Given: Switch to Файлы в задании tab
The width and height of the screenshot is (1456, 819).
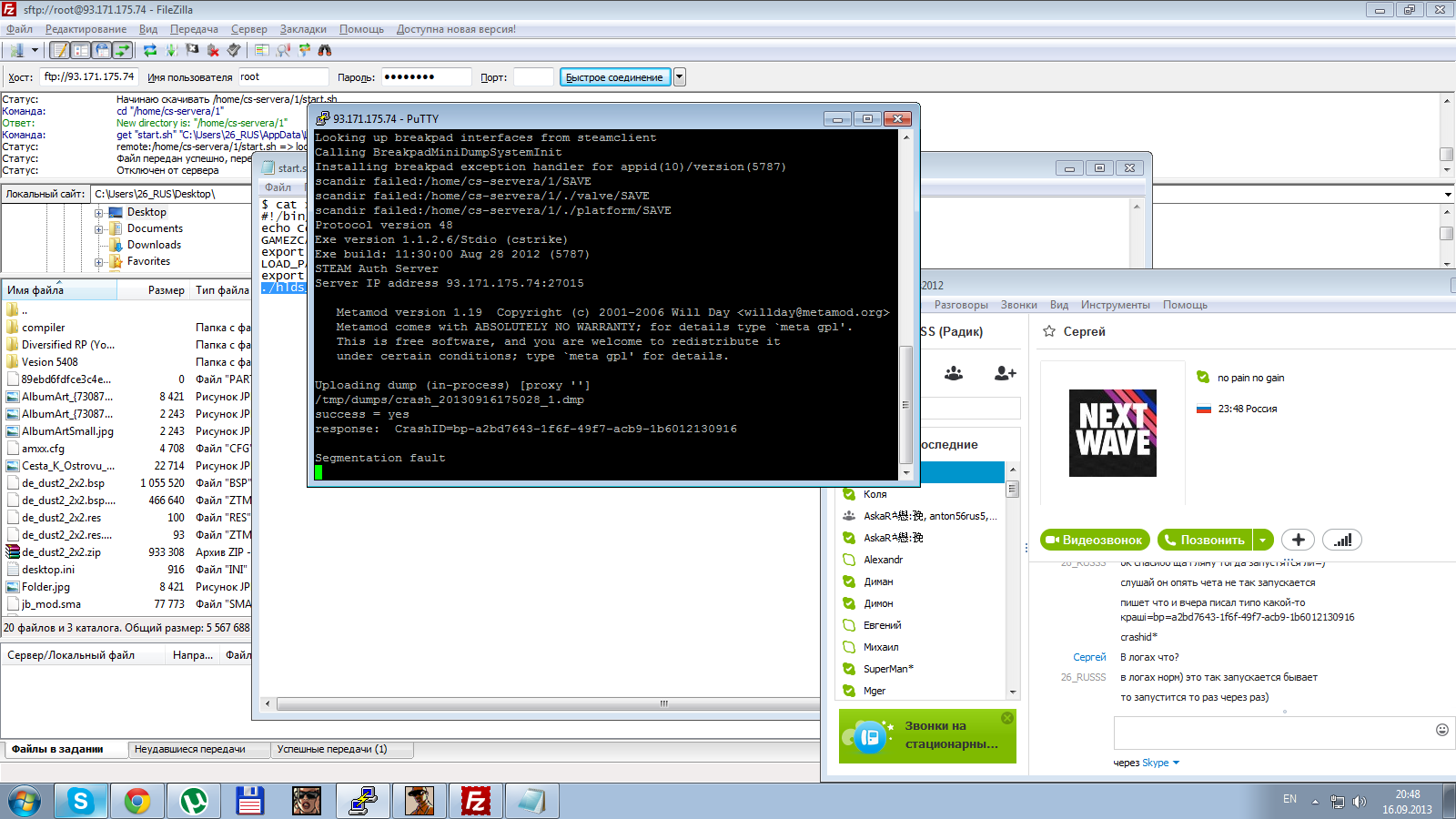Looking at the screenshot, I should click(65, 750).
